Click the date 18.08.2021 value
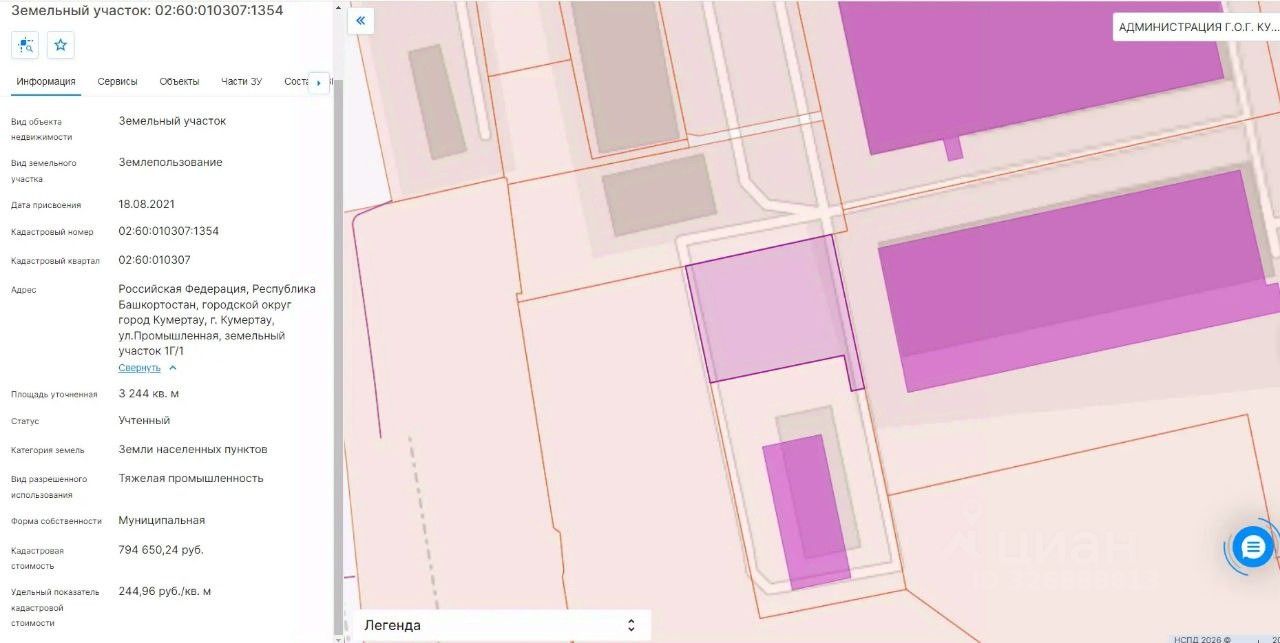Image resolution: width=1280 pixels, height=643 pixels. (146, 204)
